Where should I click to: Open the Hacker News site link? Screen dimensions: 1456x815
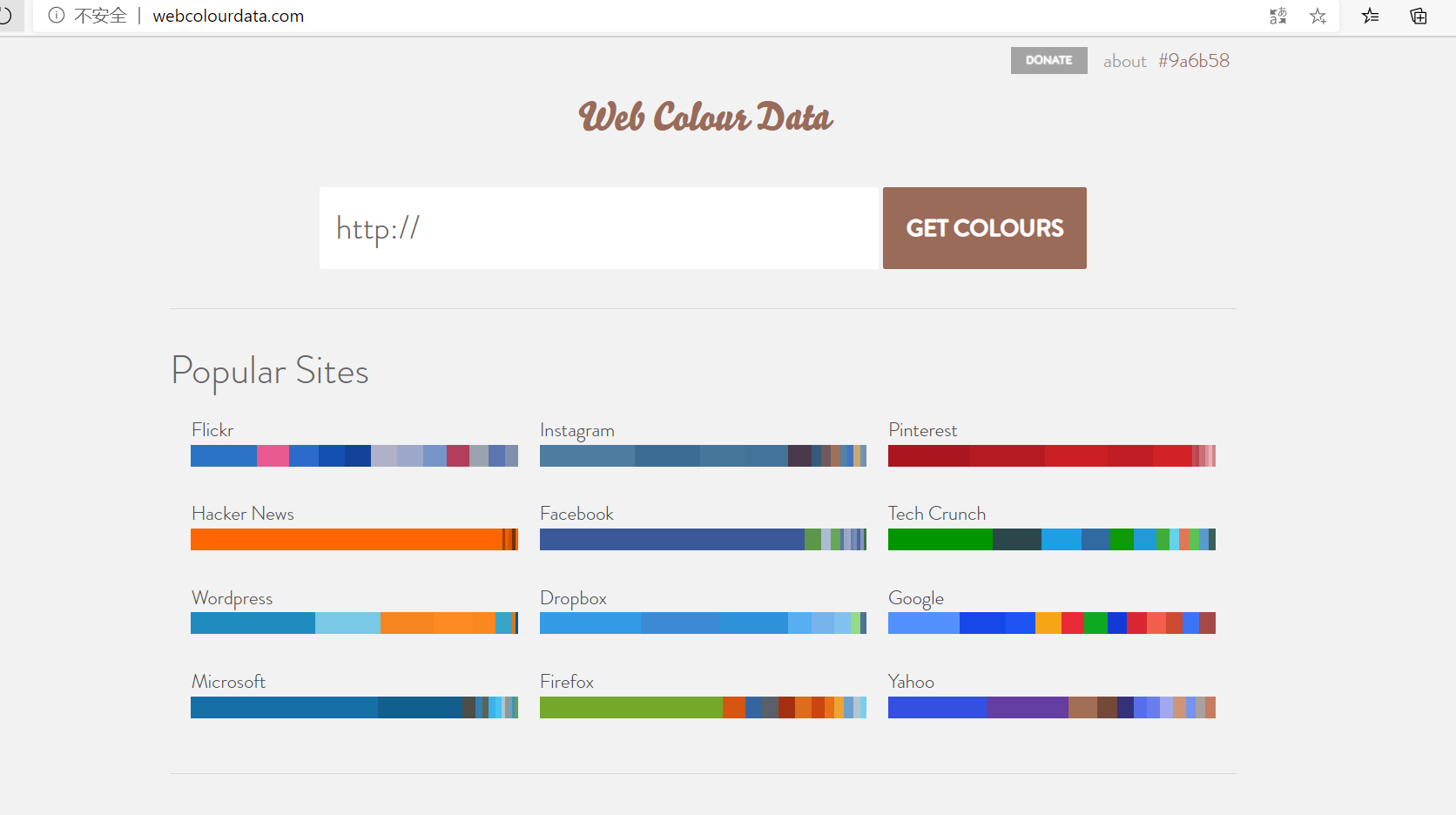click(x=243, y=514)
